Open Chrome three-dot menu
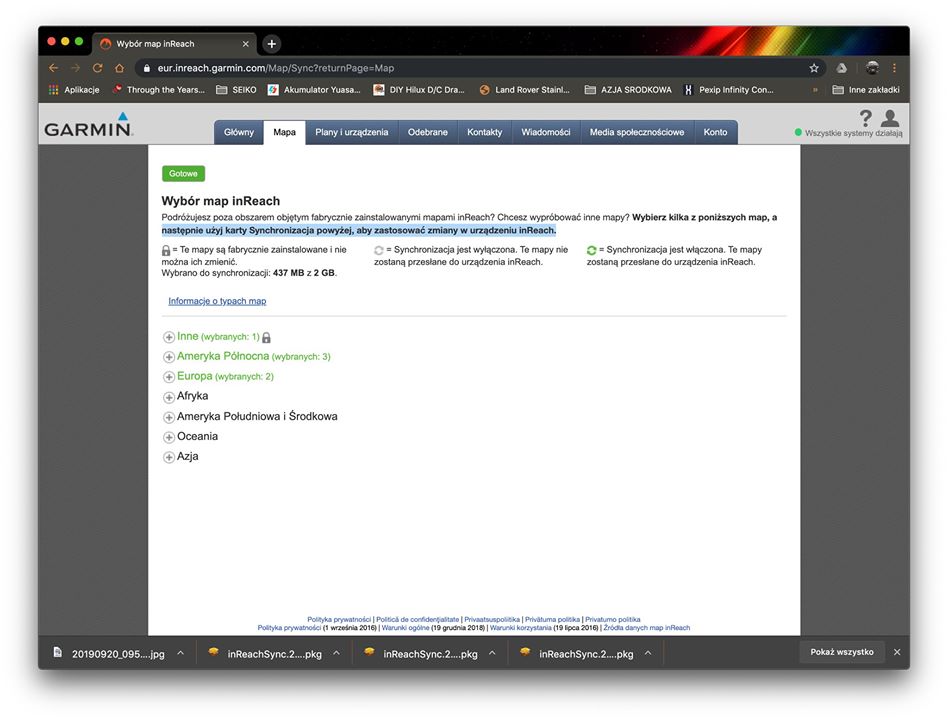The width and height of the screenshot is (948, 720). (x=894, y=68)
